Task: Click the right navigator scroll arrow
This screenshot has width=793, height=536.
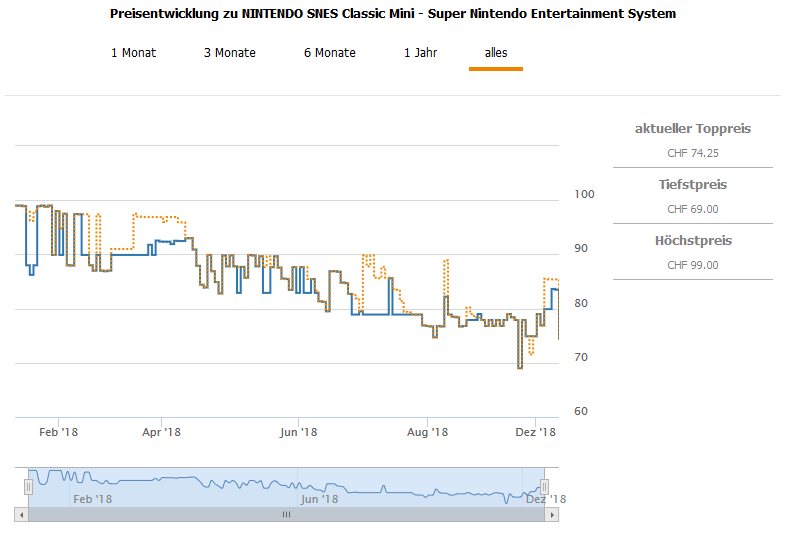Action: coord(552,514)
